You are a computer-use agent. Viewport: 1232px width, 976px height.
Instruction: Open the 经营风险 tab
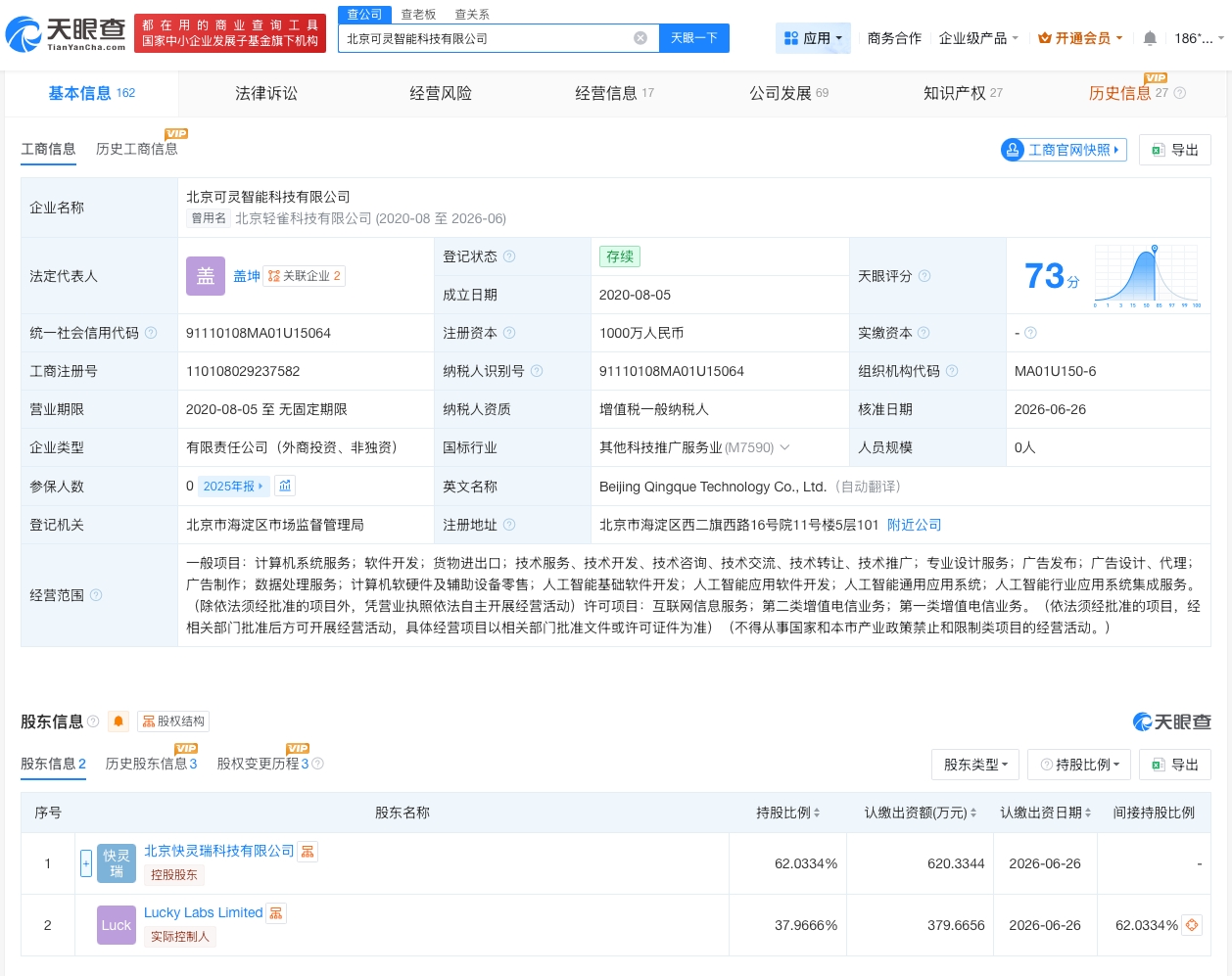coord(441,93)
